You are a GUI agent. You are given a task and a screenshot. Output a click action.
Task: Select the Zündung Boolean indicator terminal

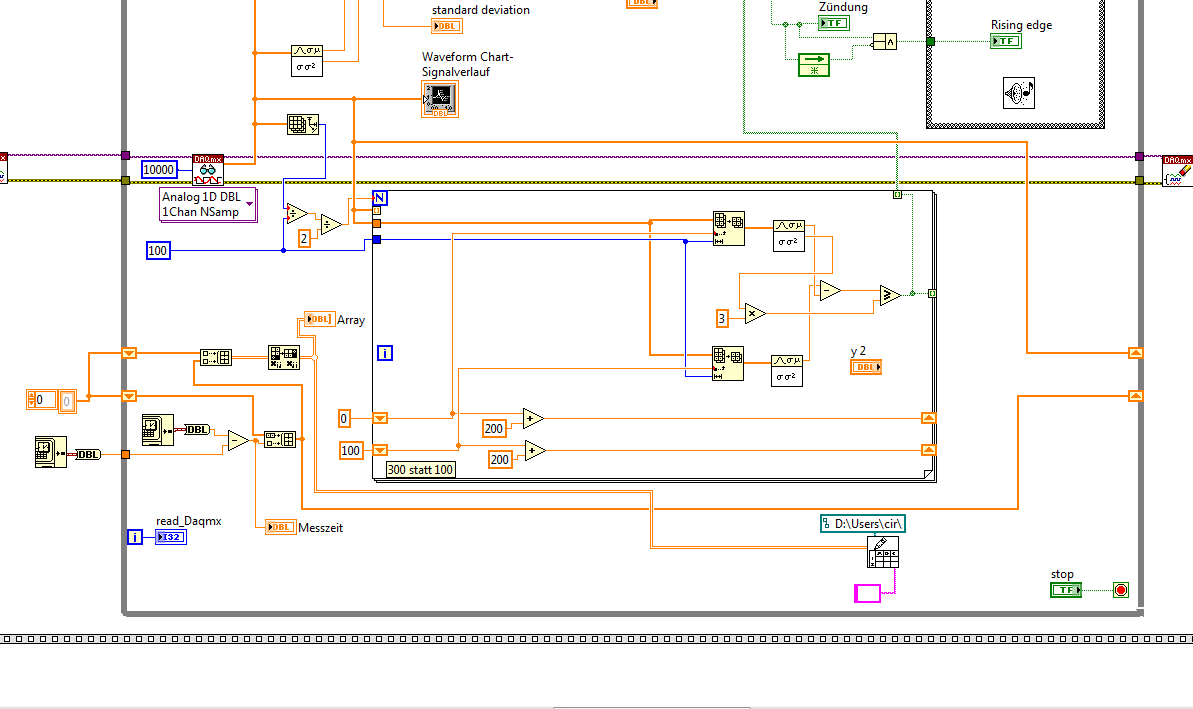(834, 23)
